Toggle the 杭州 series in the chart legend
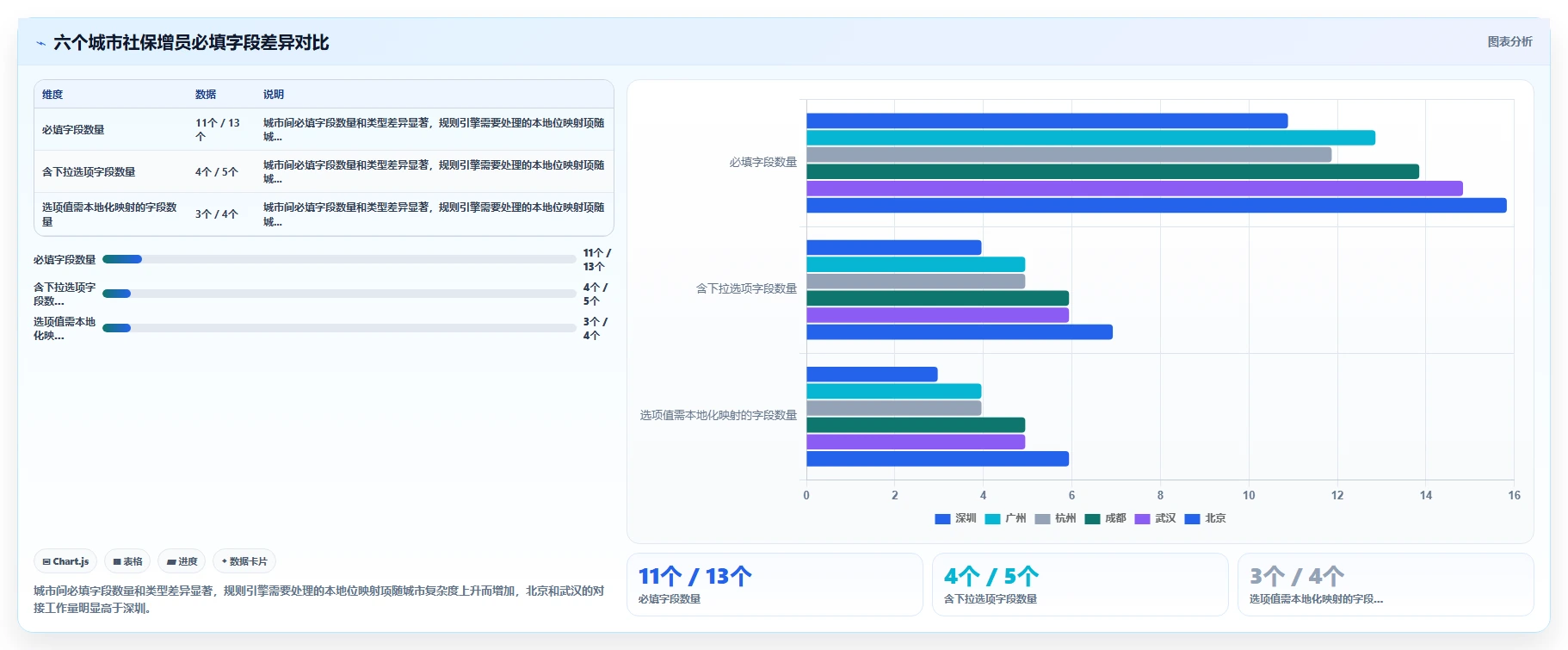The width and height of the screenshot is (1568, 650). click(x=1055, y=518)
